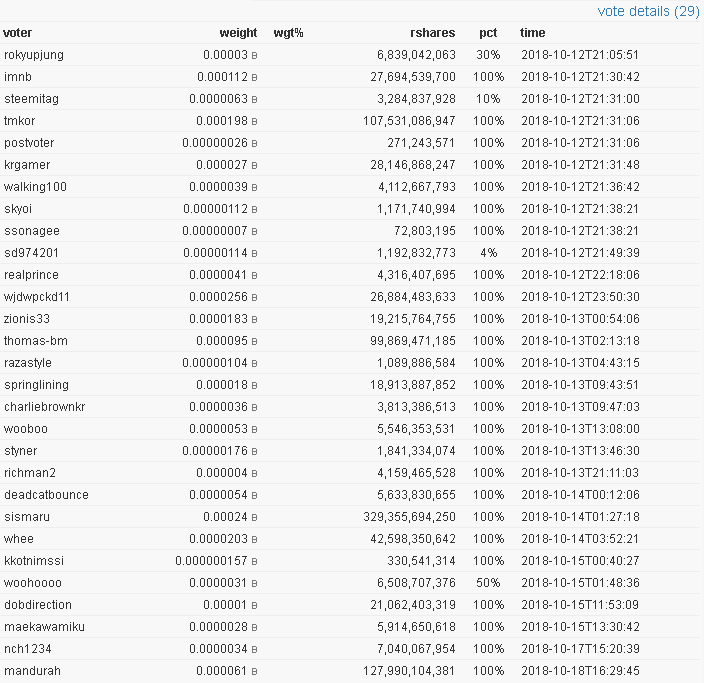Click the time column header
Image resolution: width=704 pixels, height=683 pixels.
pyautogui.click(x=532, y=33)
